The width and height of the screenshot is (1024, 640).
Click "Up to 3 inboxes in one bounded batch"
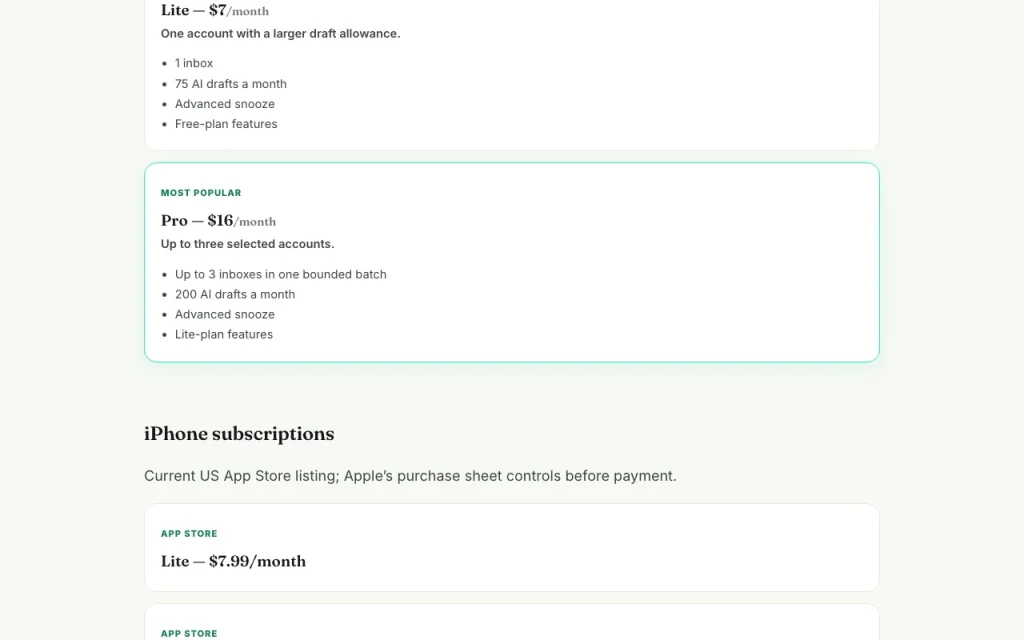click(x=281, y=274)
